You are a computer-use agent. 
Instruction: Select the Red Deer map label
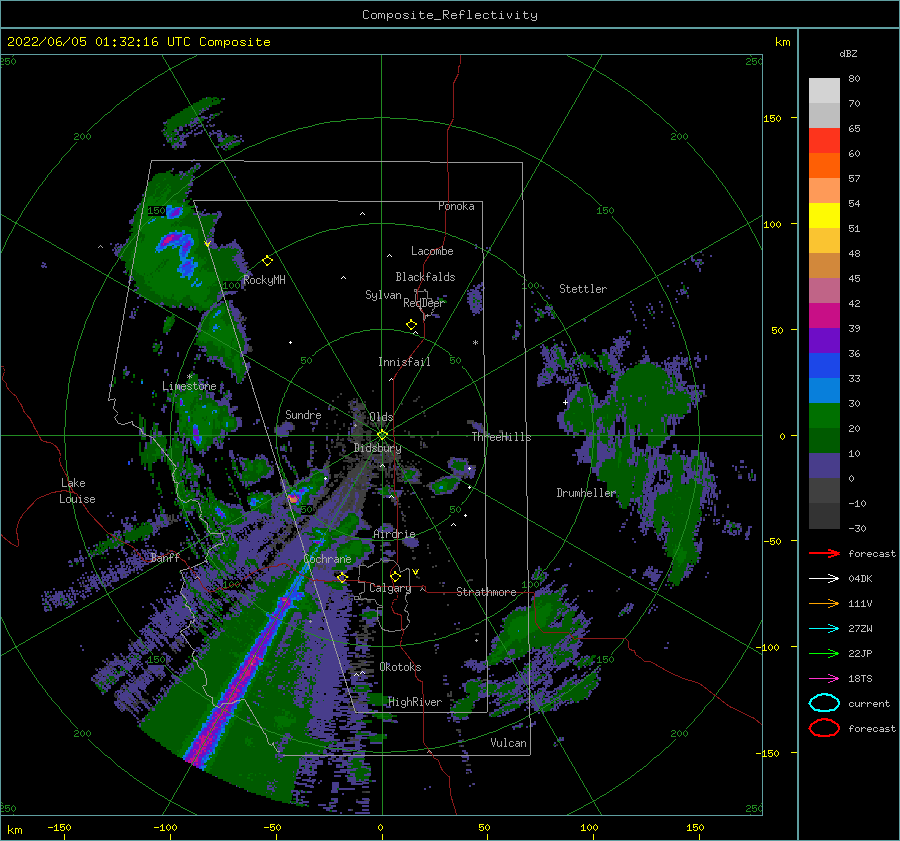(424, 303)
